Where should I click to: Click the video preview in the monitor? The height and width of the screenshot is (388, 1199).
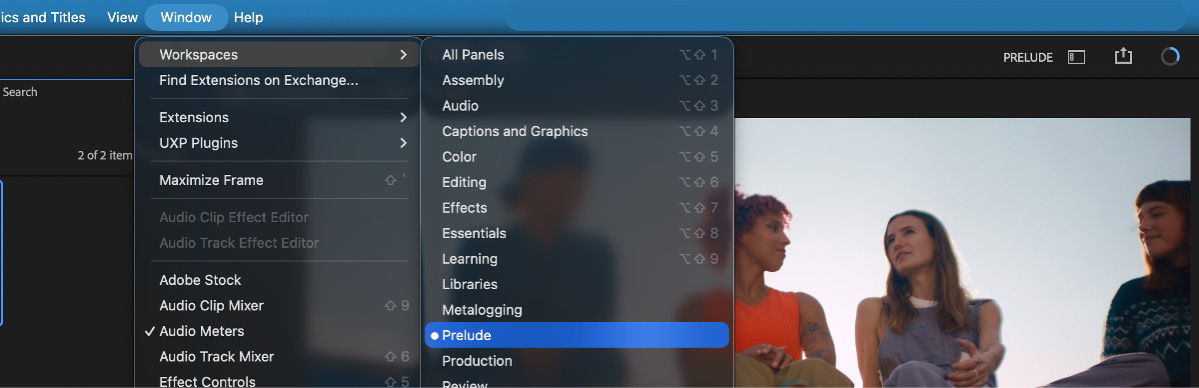coord(962,253)
